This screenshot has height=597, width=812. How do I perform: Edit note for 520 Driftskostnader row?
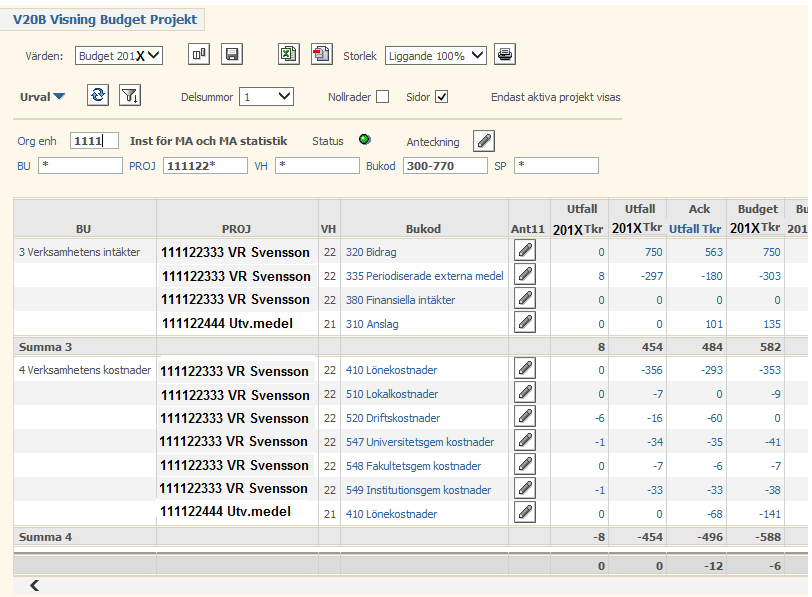525,417
